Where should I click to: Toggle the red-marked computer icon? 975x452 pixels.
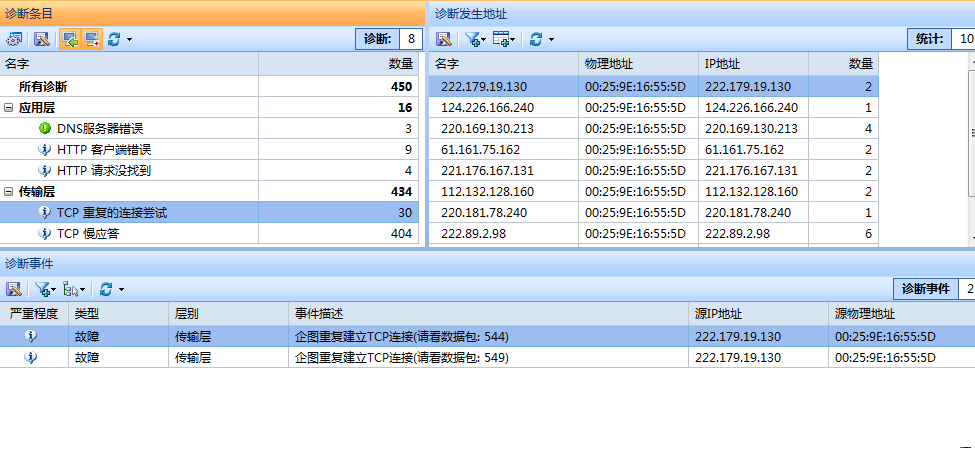(x=92, y=39)
